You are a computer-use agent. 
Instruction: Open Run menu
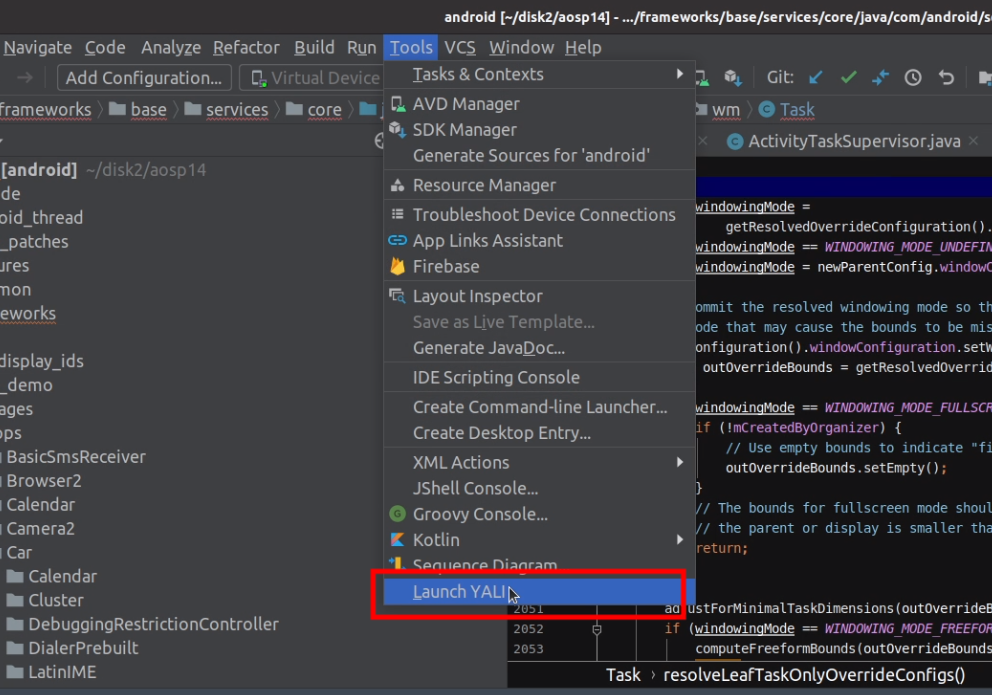[361, 47]
